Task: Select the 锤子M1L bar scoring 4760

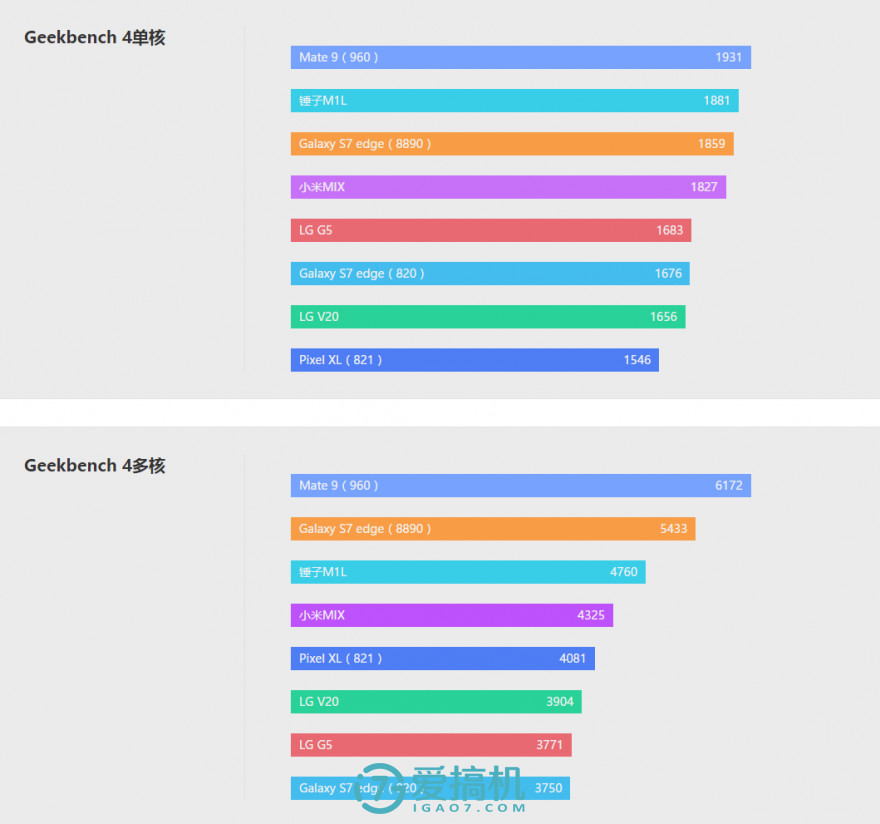Action: (x=467, y=572)
